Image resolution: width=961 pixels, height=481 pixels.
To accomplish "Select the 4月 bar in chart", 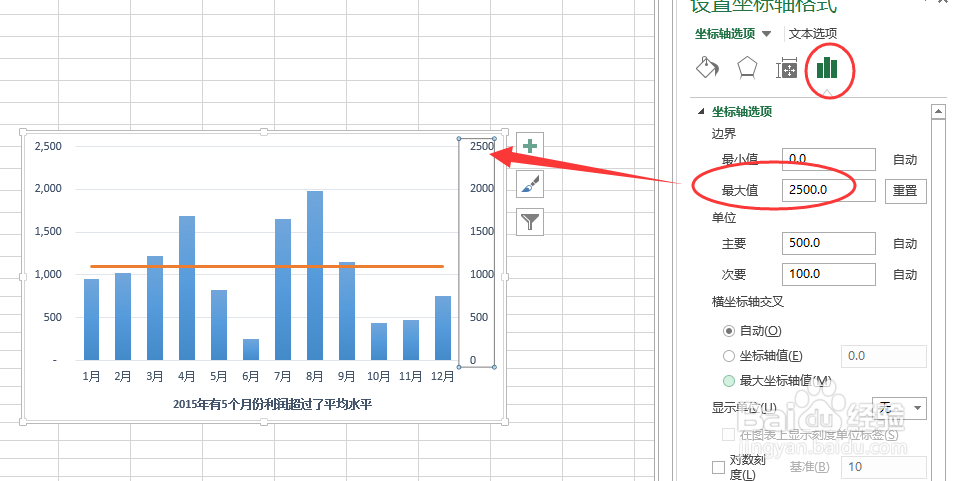I will point(187,288).
